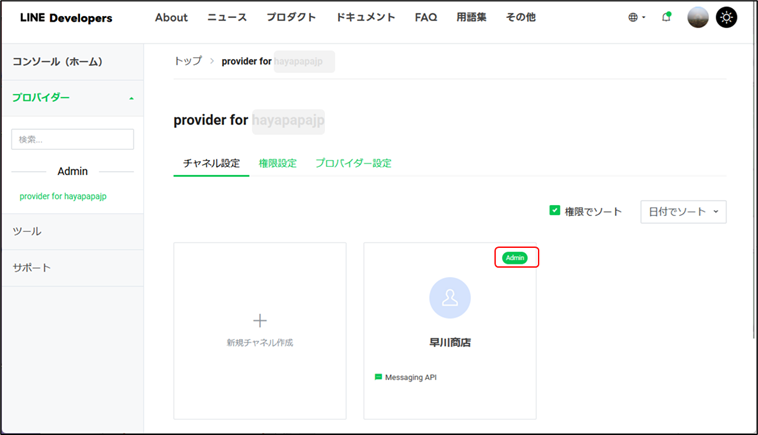
Task: Click the globe language selector icon
Action: [x=633, y=17]
